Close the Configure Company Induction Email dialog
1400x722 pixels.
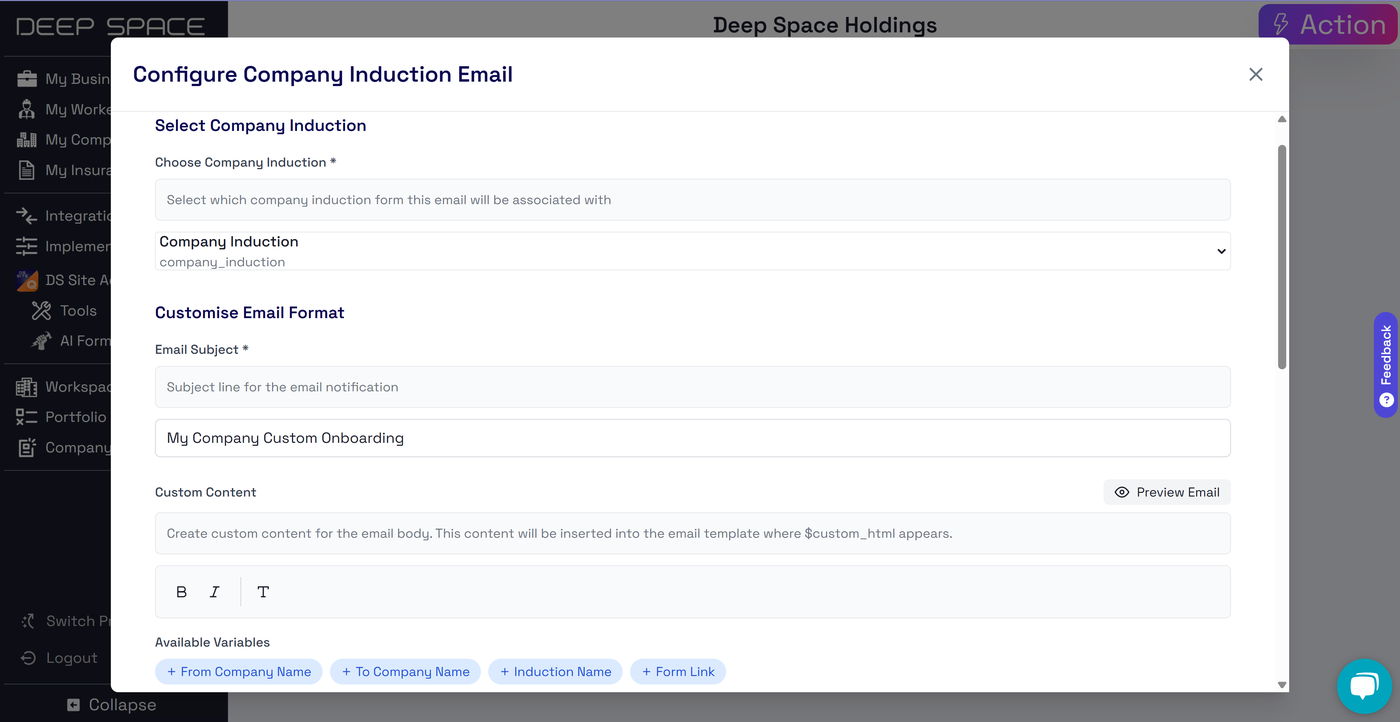tap(1256, 75)
